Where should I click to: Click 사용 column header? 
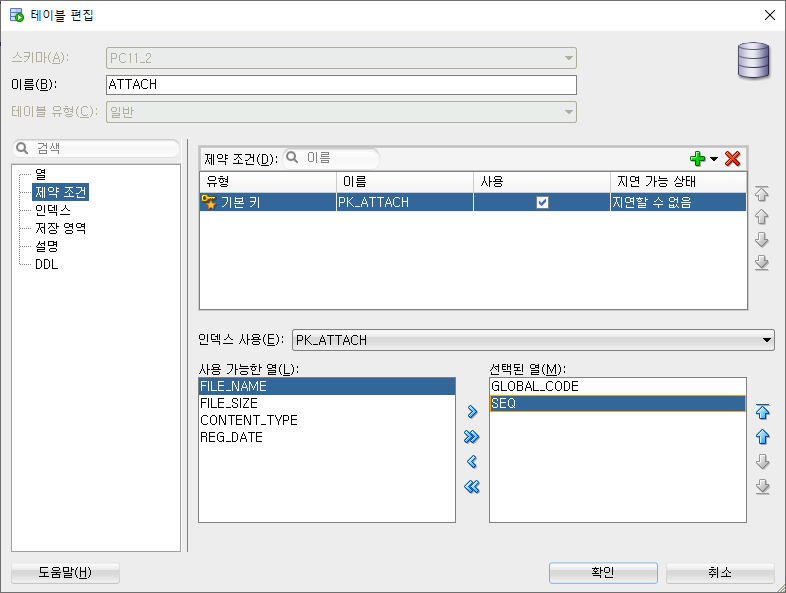542,181
